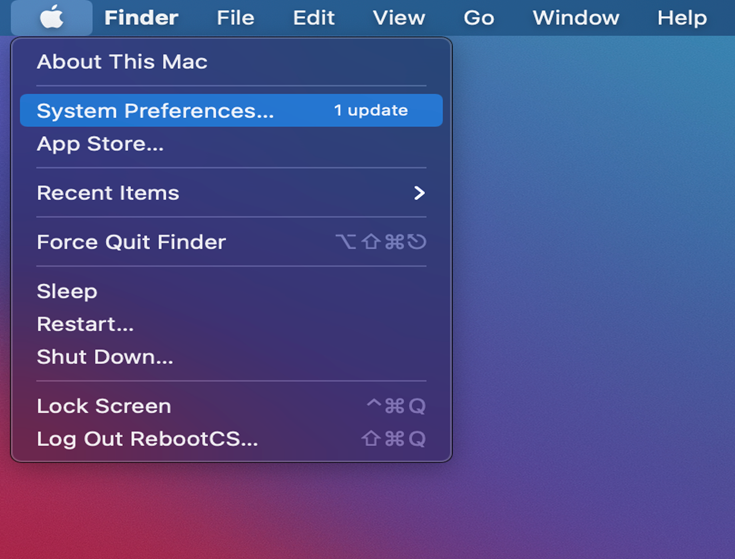Log Out RebootCS user
The height and width of the screenshot is (559, 735).
point(147,439)
